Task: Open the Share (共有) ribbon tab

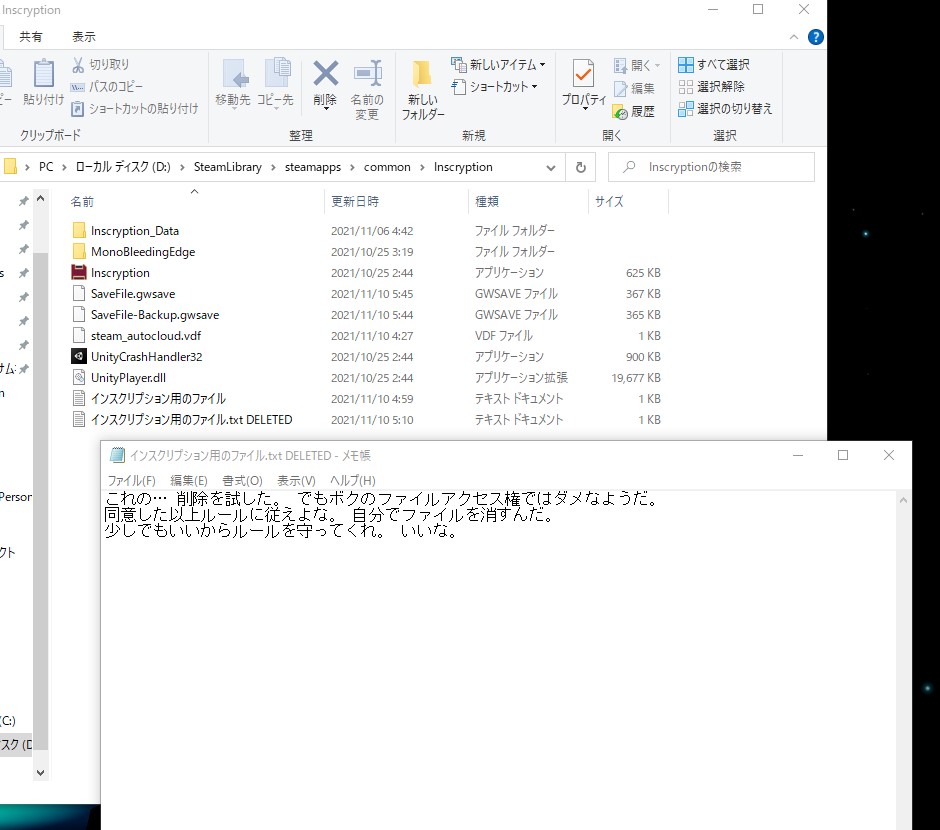Action: click(31, 37)
